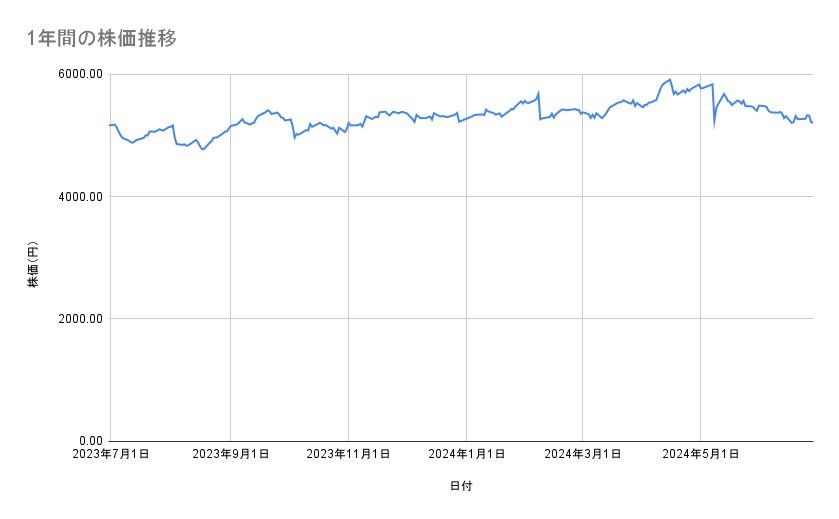
Task: Select the 2024年1月1日 date label
Action: (x=467, y=455)
